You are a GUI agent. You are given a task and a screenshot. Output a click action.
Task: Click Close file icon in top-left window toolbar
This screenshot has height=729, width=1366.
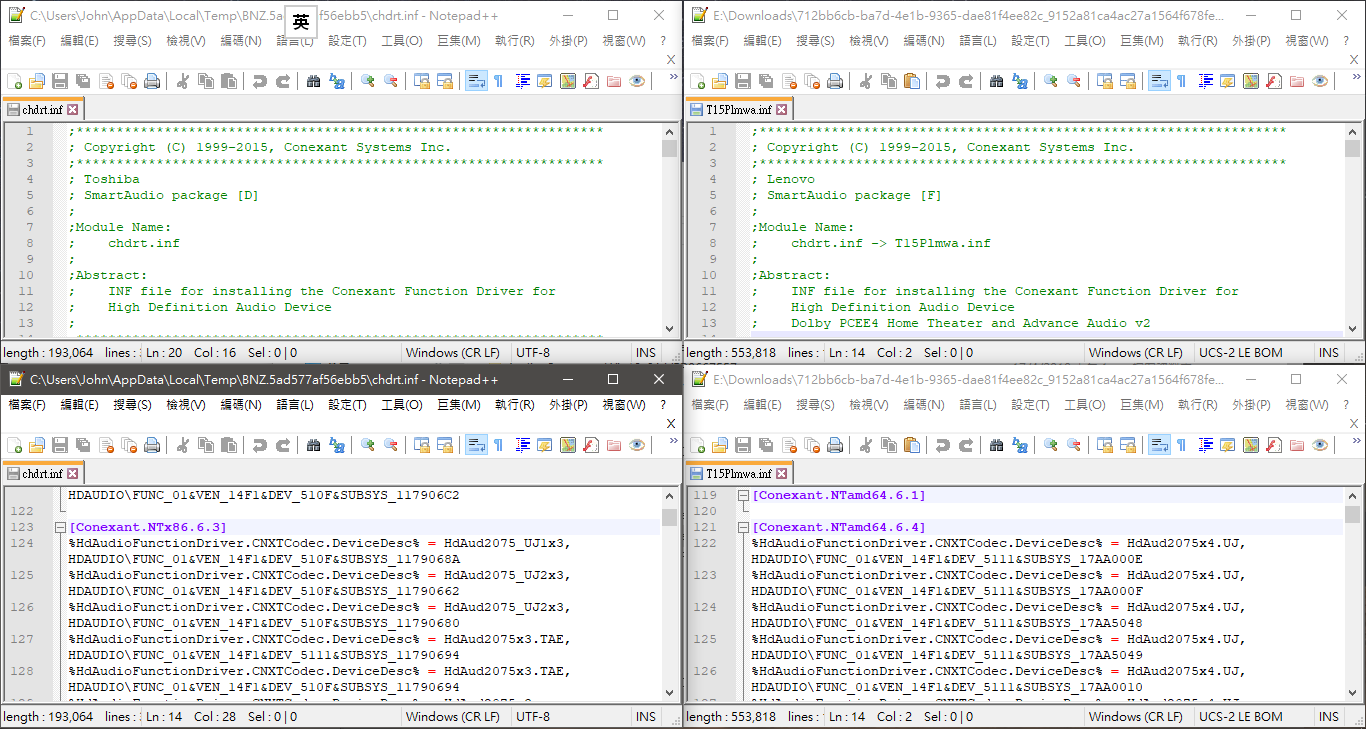click(x=106, y=81)
